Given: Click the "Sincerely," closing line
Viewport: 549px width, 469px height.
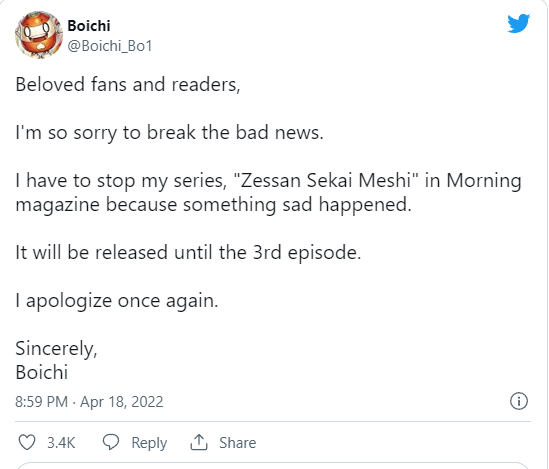Looking at the screenshot, I should pyautogui.click(x=56, y=349).
